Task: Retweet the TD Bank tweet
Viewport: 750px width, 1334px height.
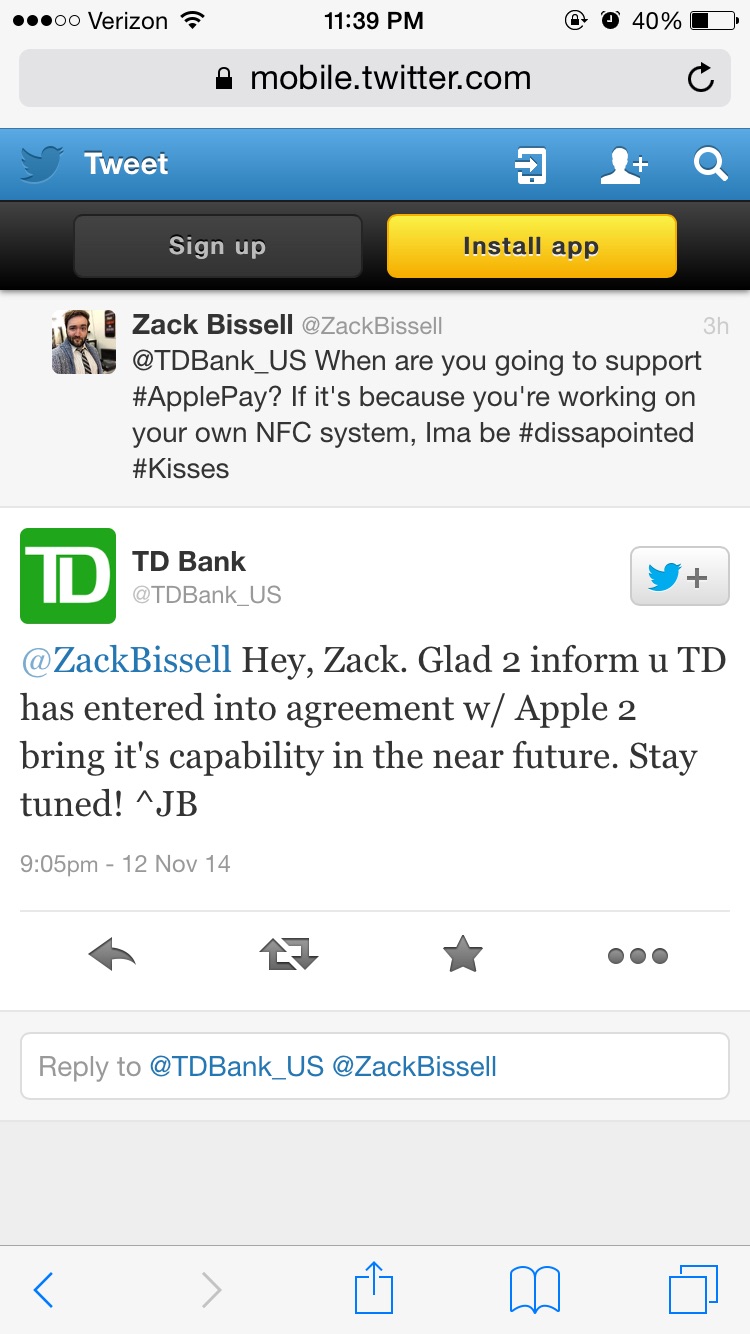Action: [288, 956]
